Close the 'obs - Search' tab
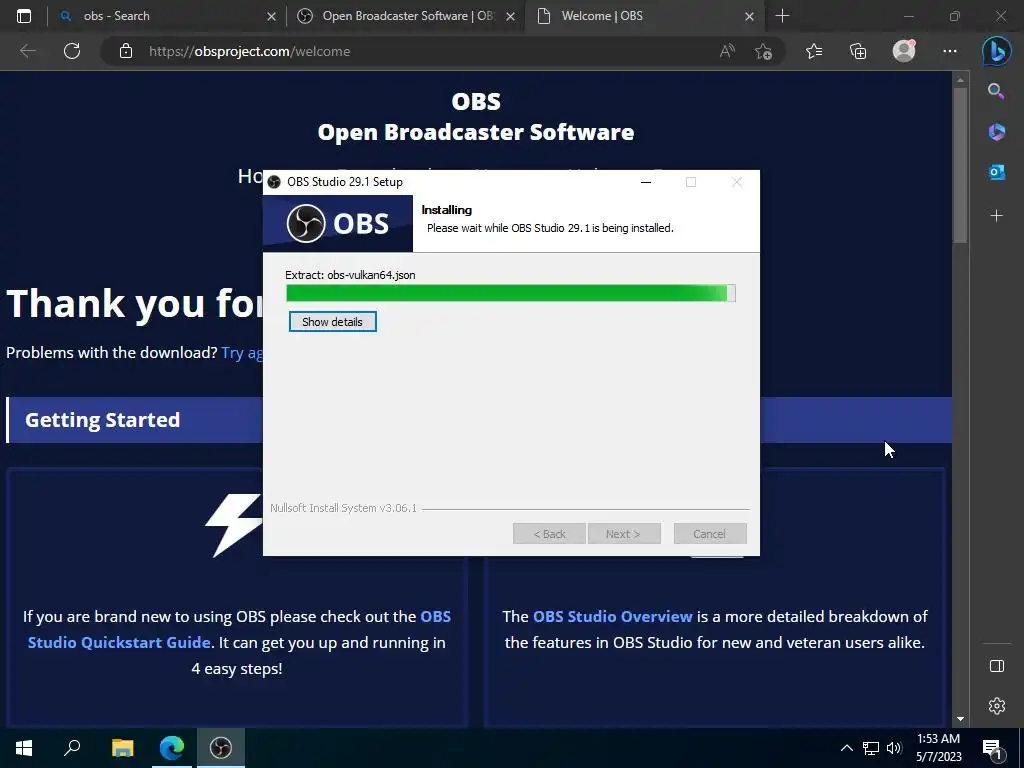1024x768 pixels. pos(272,16)
